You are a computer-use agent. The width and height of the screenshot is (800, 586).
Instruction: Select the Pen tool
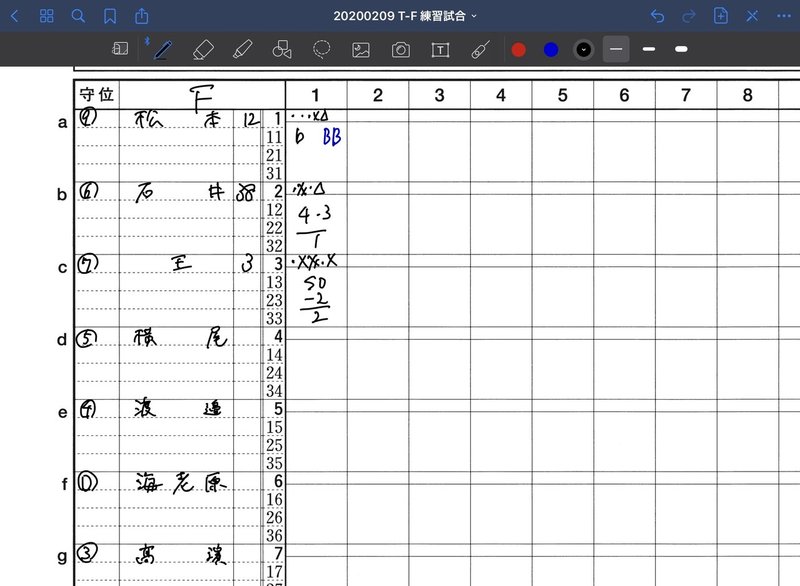(163, 49)
